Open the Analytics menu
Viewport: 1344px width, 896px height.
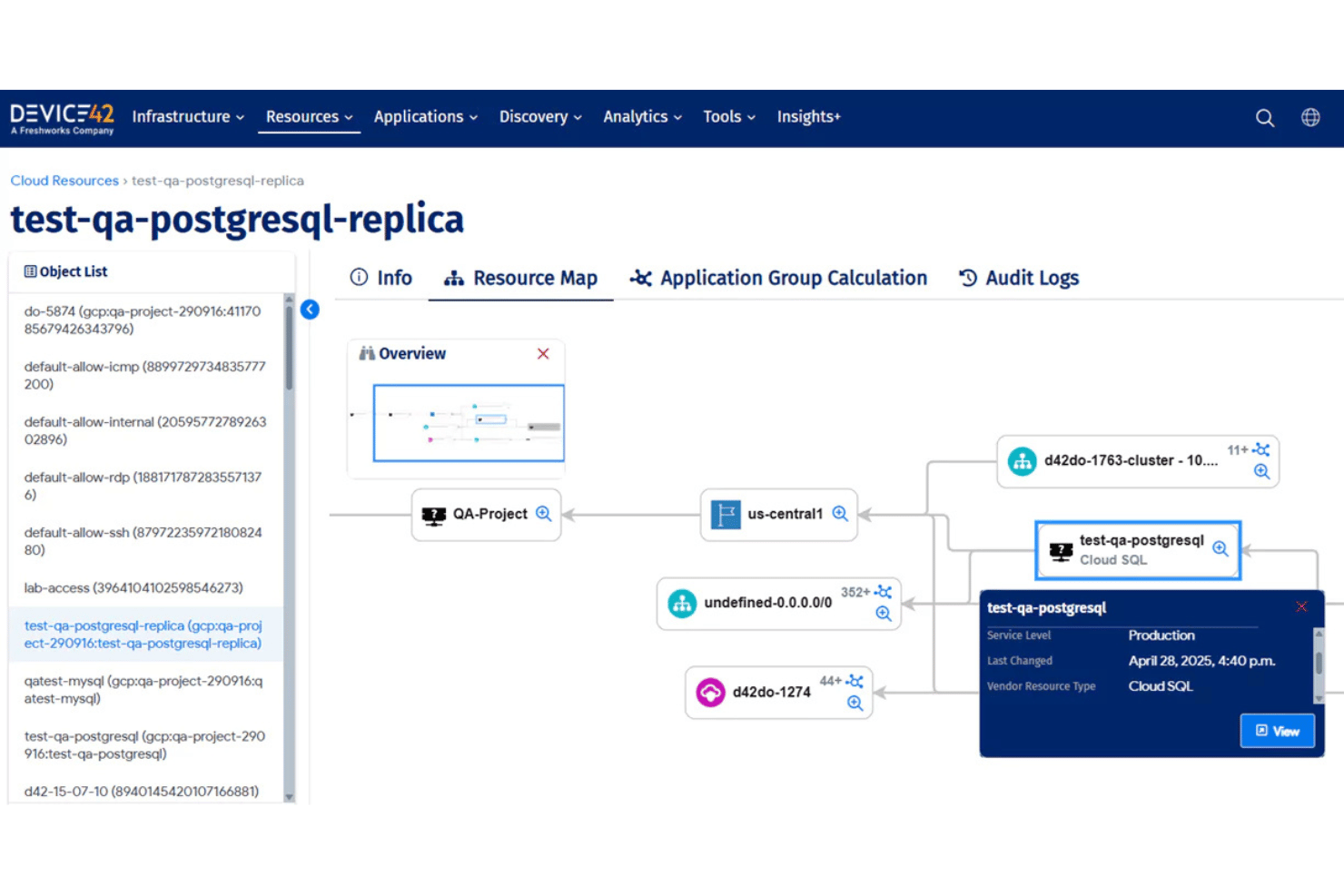pos(642,117)
